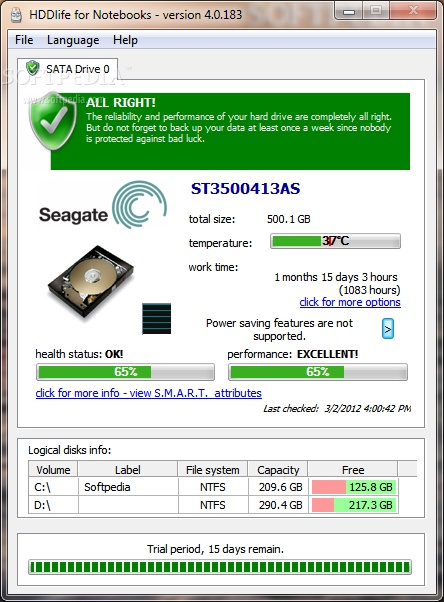Click the performance: EXCELLENT! label
This screenshot has height=602, width=444.
(293, 354)
